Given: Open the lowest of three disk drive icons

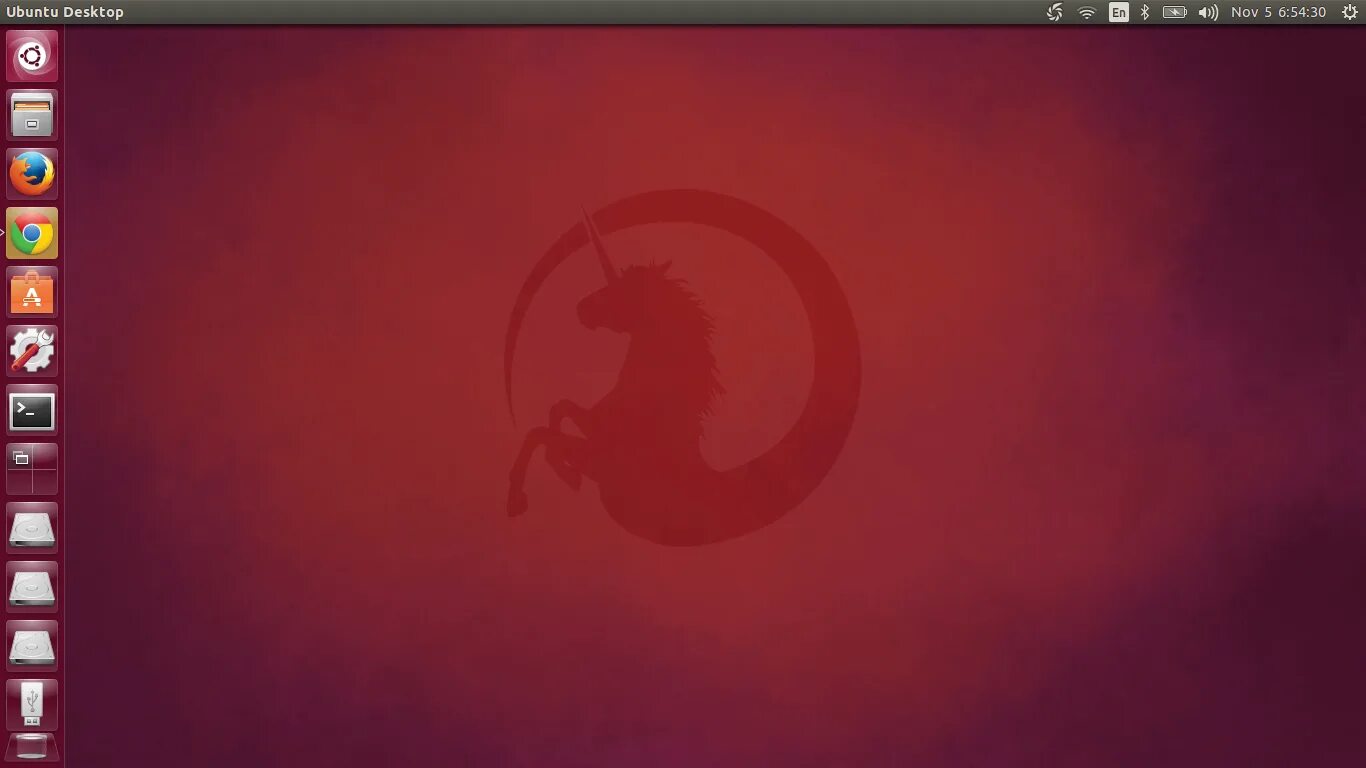Looking at the screenshot, I should coord(32,646).
